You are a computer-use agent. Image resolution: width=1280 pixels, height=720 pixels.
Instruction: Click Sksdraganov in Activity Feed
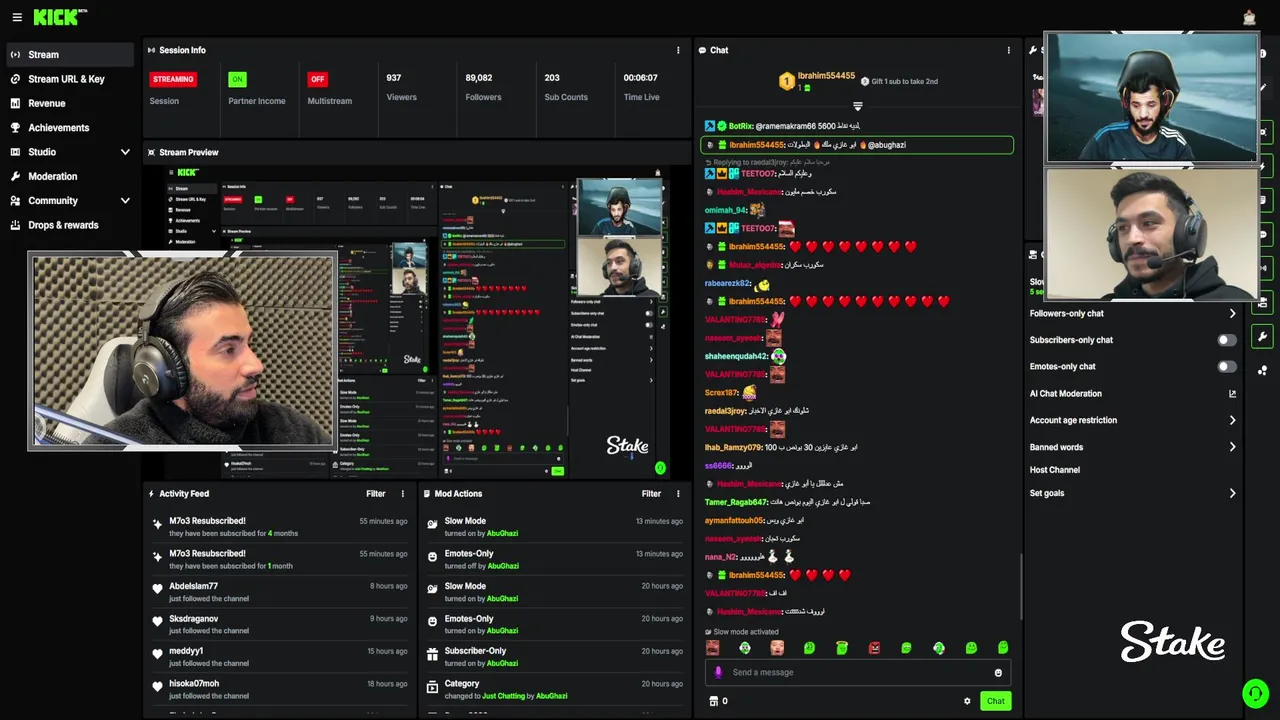tap(193, 619)
